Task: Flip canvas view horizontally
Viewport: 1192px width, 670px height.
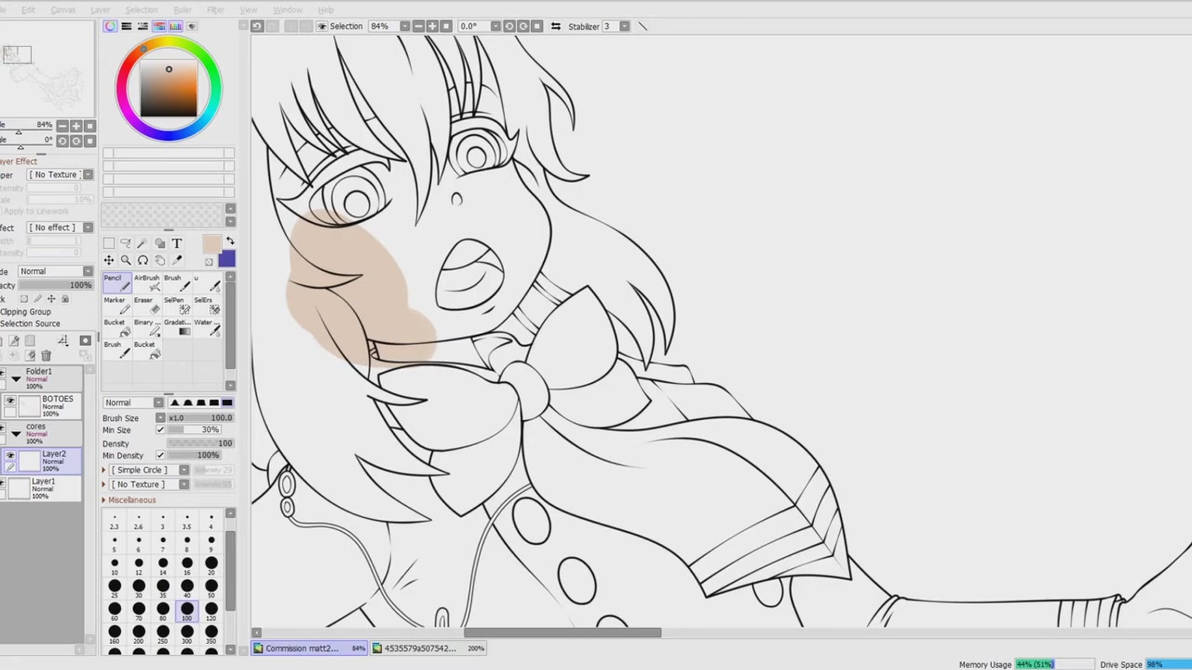Action: pos(556,26)
